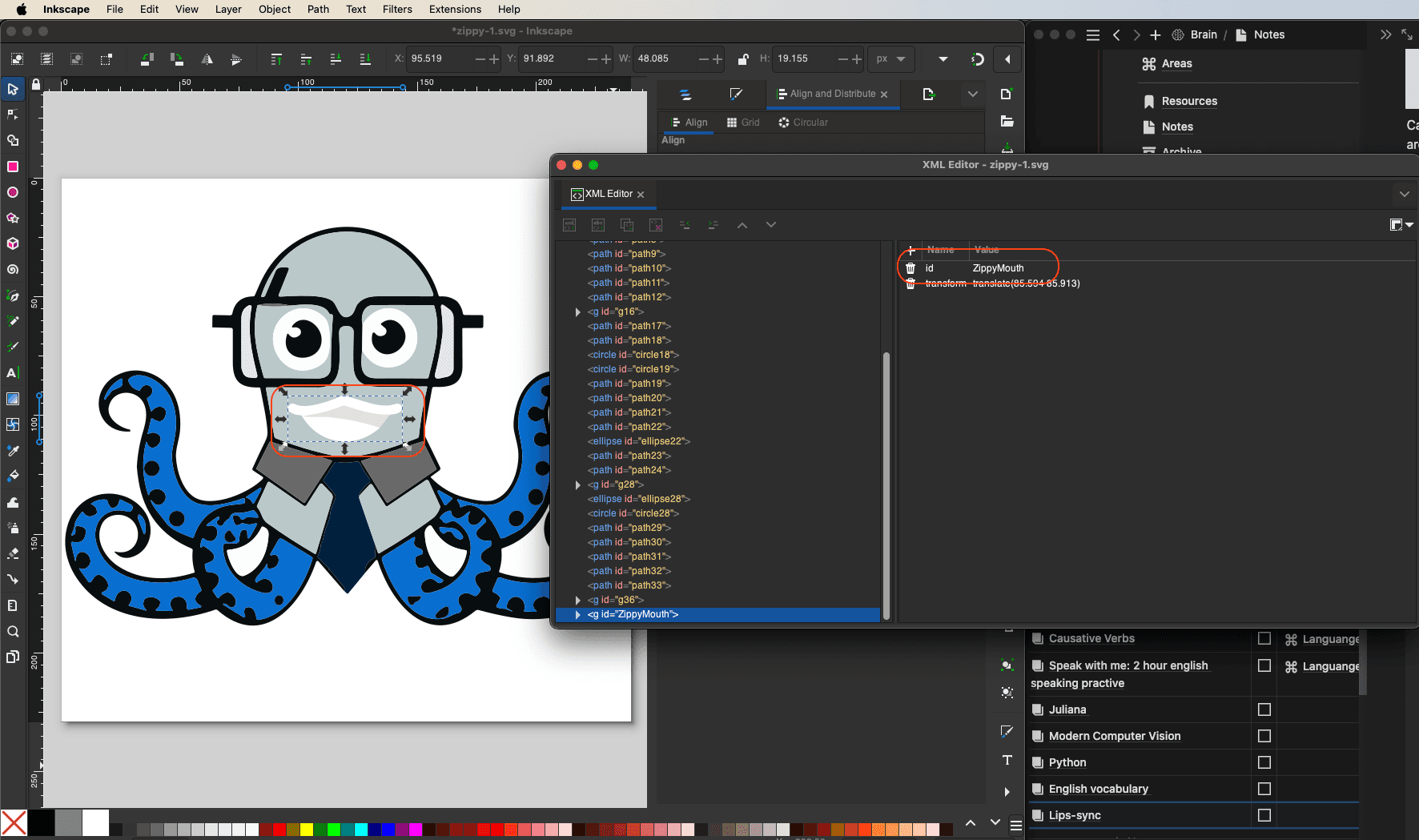Pick the Zoom magnifier tool
Viewport: 1419px width, 840px height.
point(13,632)
